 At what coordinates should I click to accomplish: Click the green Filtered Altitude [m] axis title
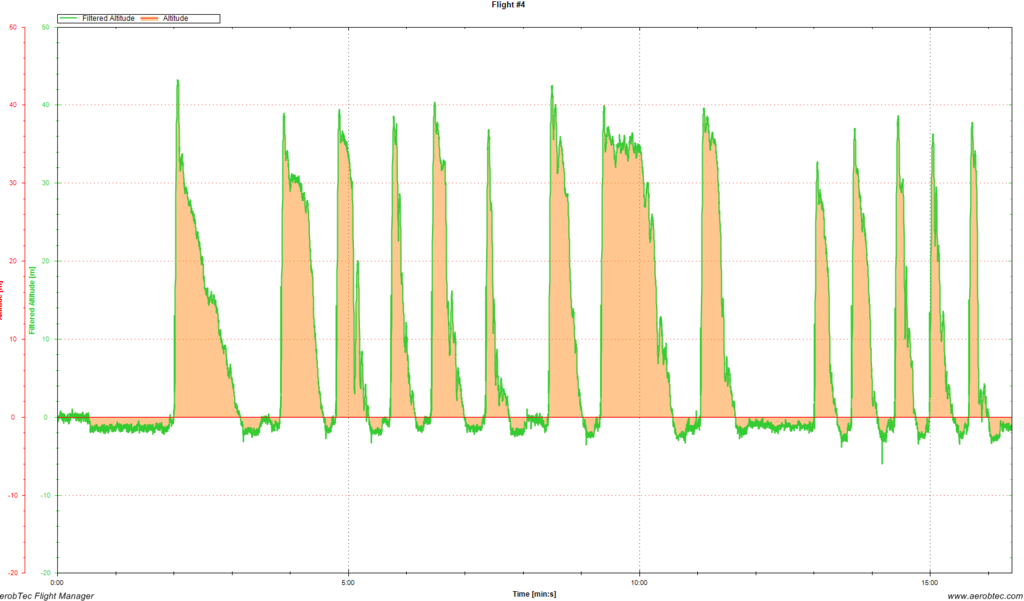tap(33, 300)
